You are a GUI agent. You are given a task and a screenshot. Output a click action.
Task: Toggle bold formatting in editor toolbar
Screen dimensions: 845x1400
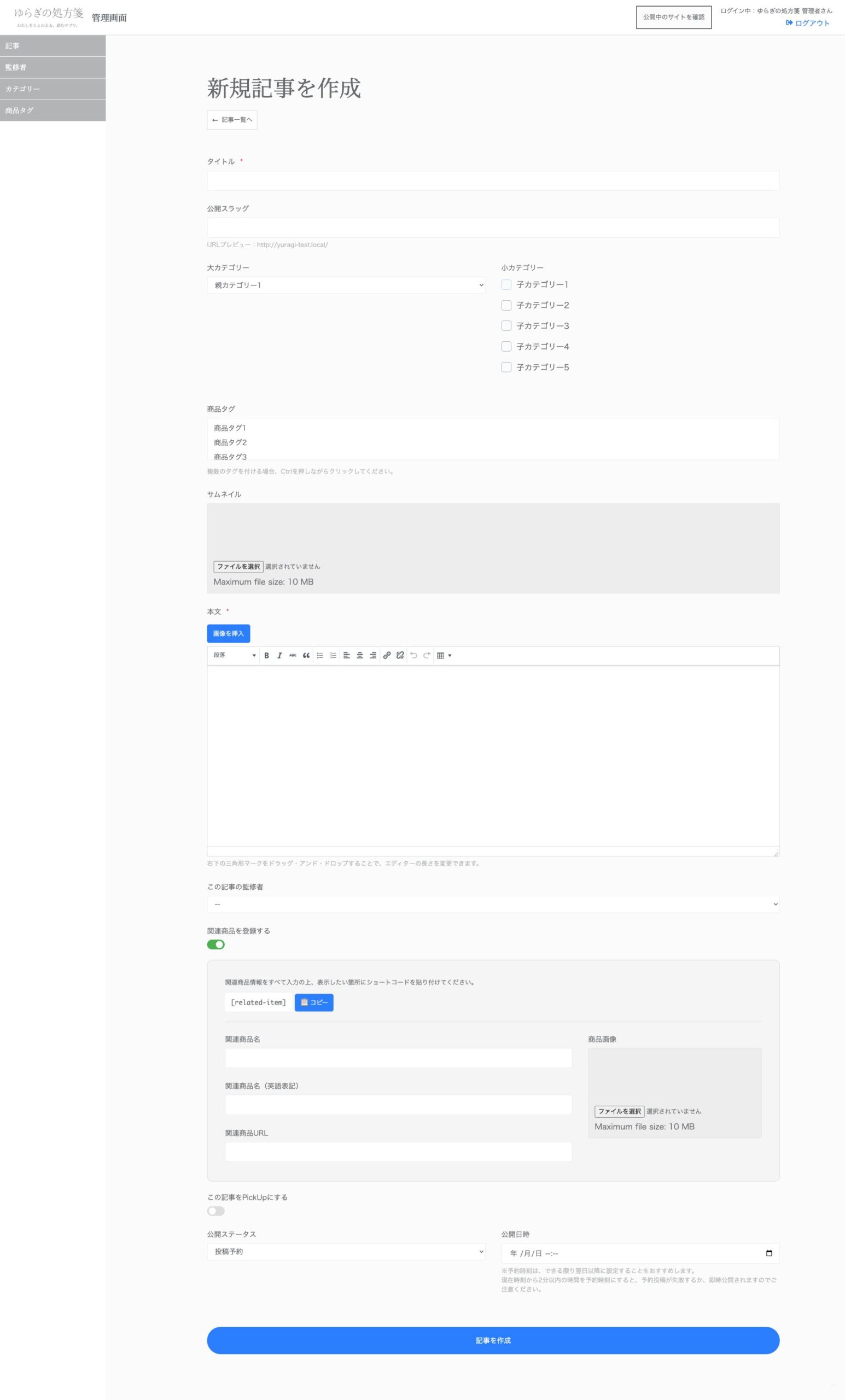(266, 655)
